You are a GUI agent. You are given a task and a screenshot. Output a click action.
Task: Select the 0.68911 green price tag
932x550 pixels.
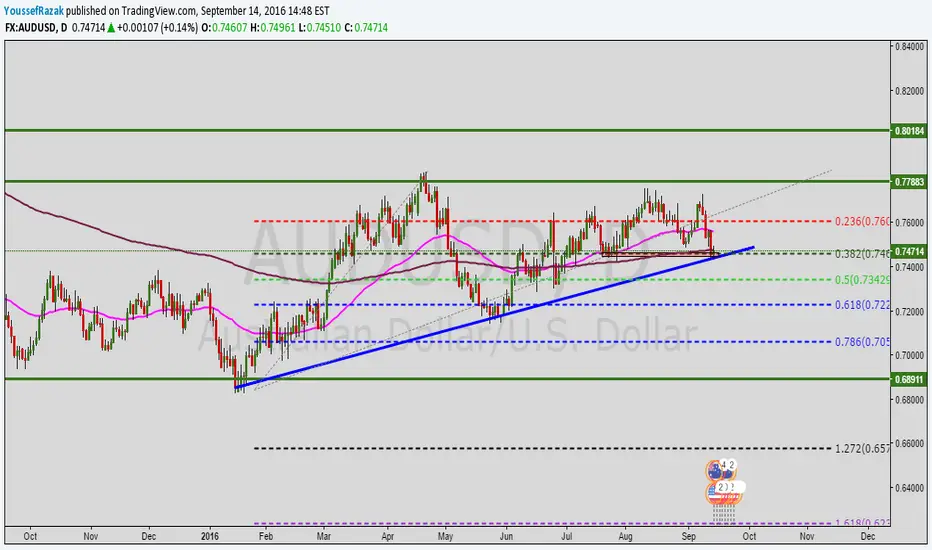tap(909, 379)
